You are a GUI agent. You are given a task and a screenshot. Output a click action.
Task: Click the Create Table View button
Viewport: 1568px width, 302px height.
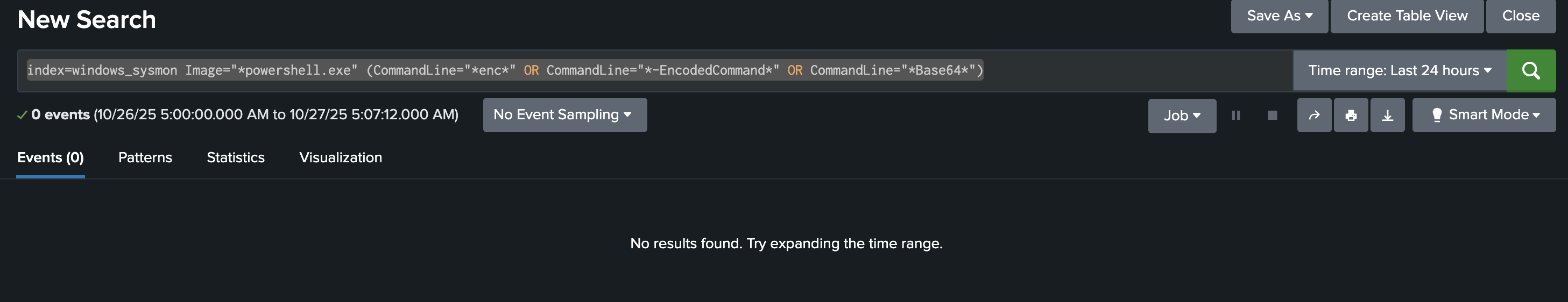pos(1406,16)
